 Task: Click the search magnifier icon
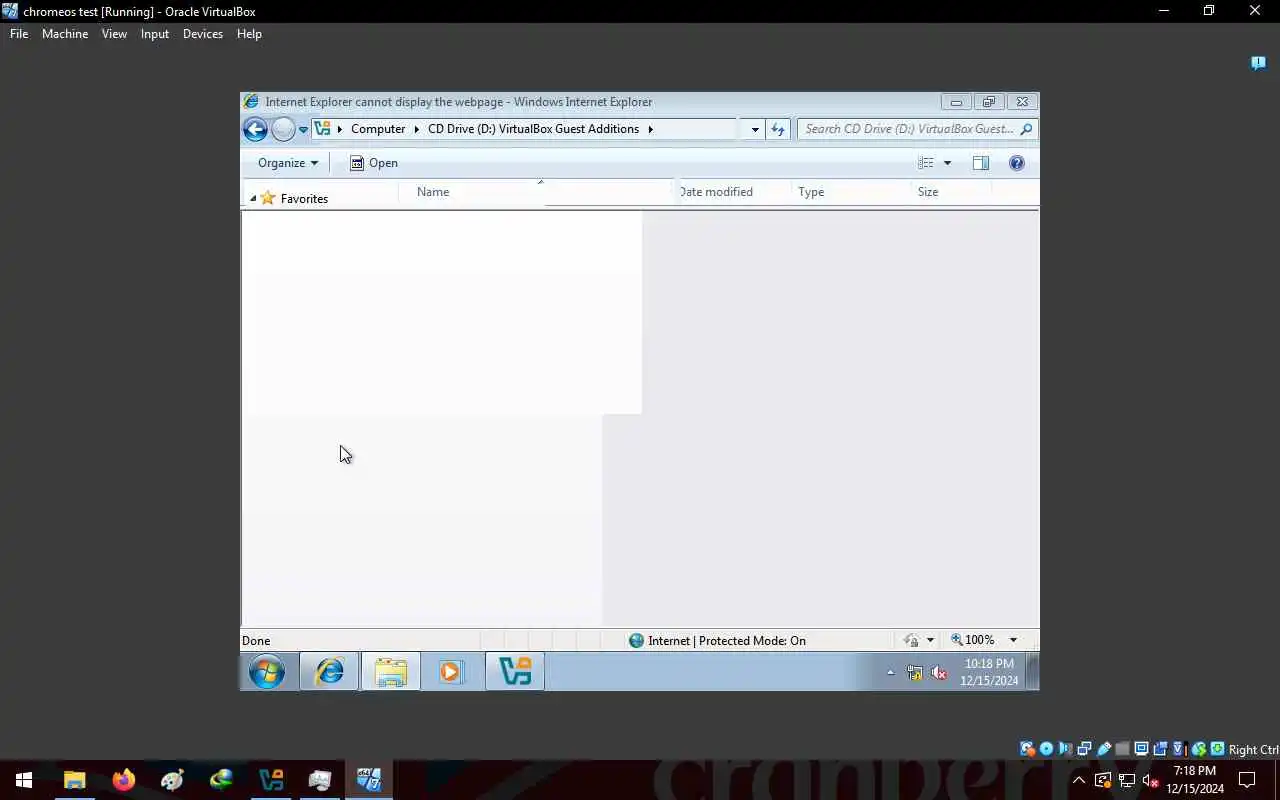(x=1026, y=129)
